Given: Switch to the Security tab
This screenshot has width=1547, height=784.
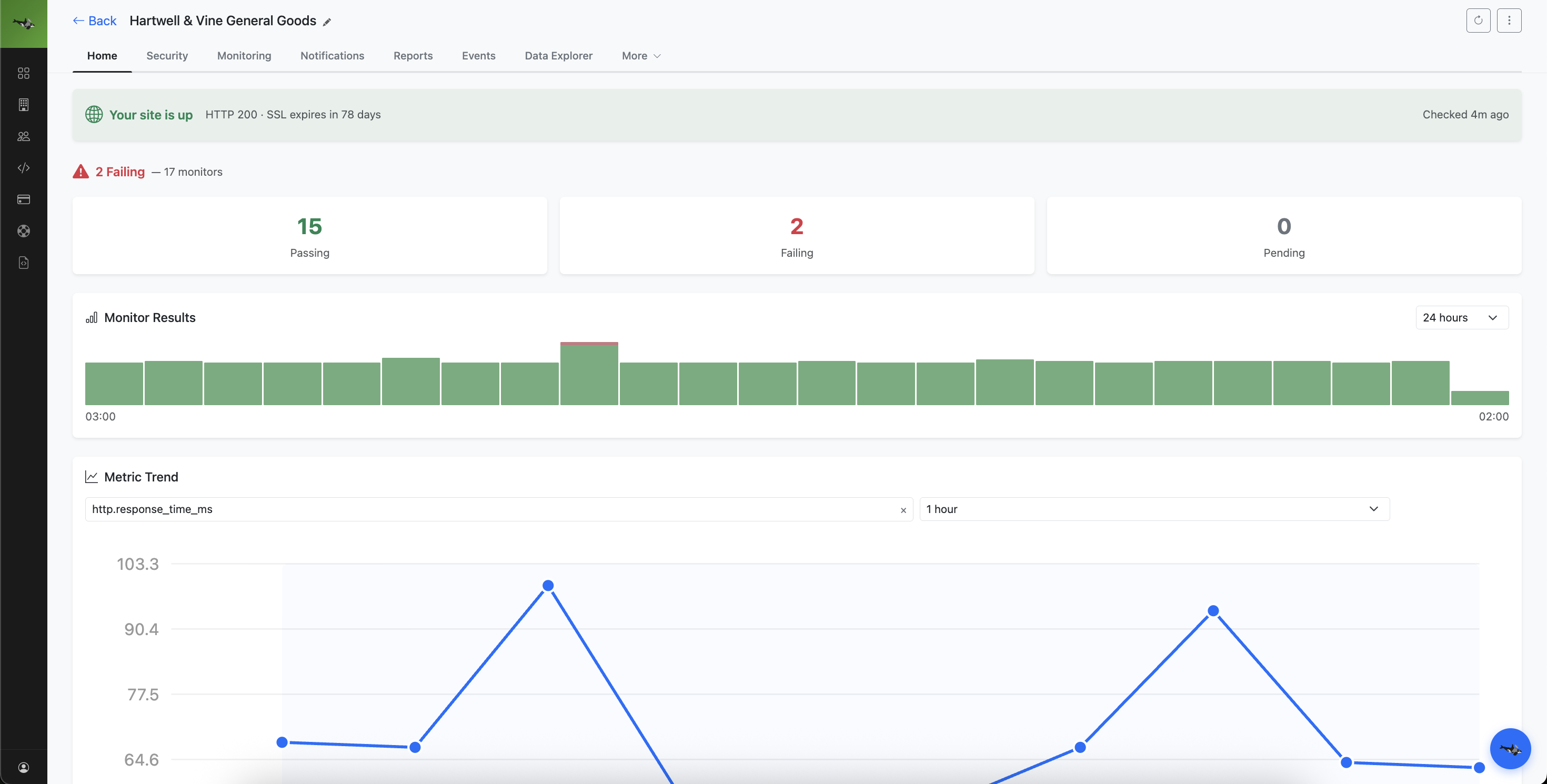Looking at the screenshot, I should (x=166, y=56).
